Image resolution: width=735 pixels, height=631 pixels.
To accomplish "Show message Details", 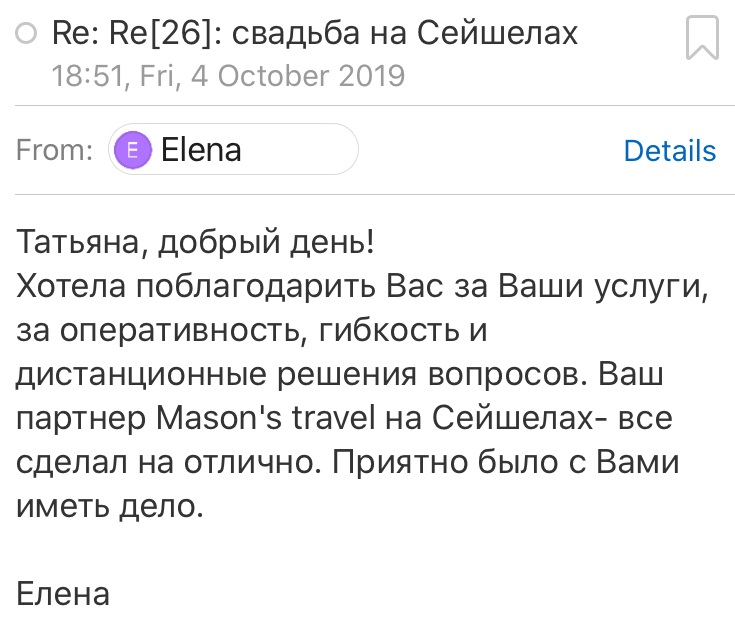I will tap(670, 150).
